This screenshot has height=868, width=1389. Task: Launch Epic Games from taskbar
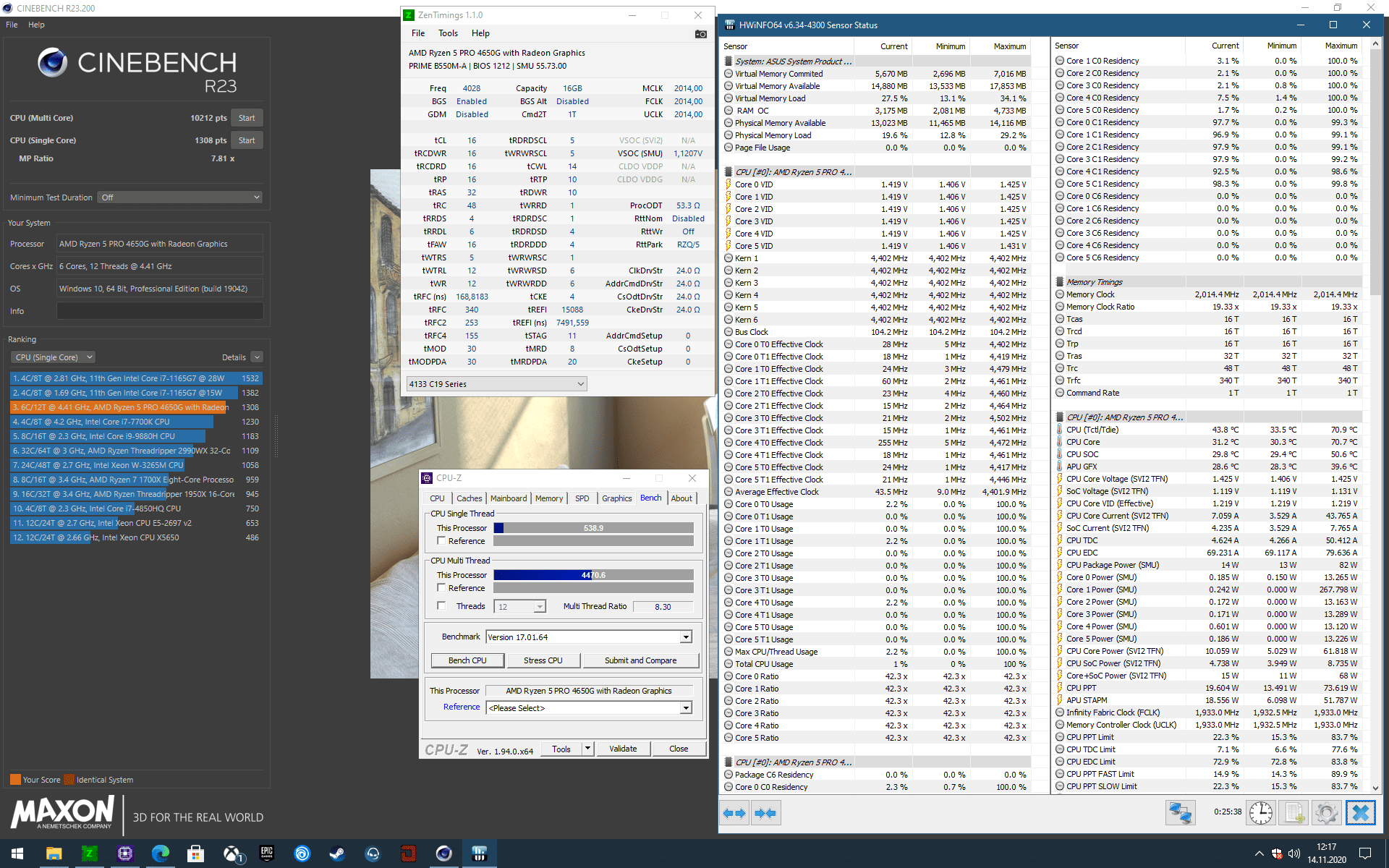coord(267,854)
